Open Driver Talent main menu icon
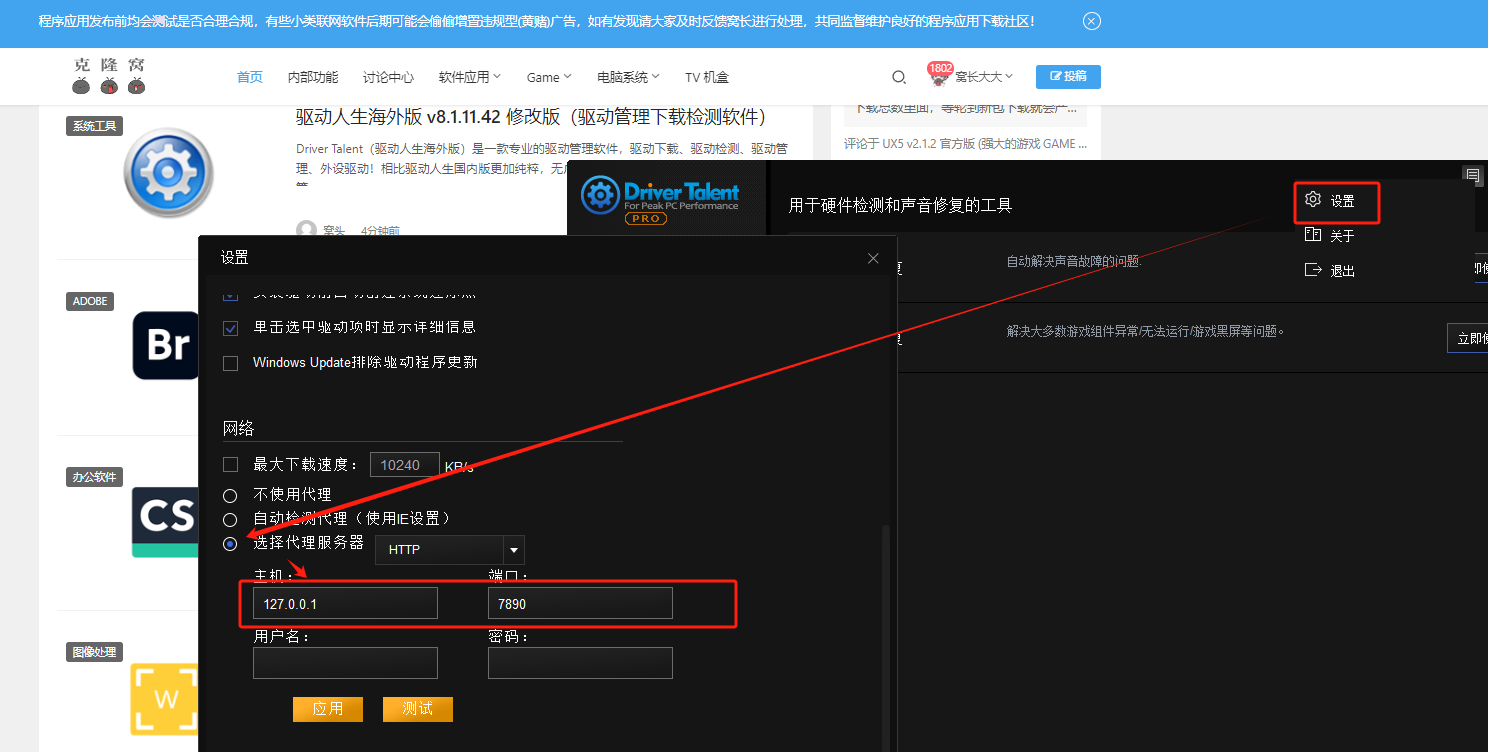Screen dimensions: 1488x752 tap(1472, 174)
